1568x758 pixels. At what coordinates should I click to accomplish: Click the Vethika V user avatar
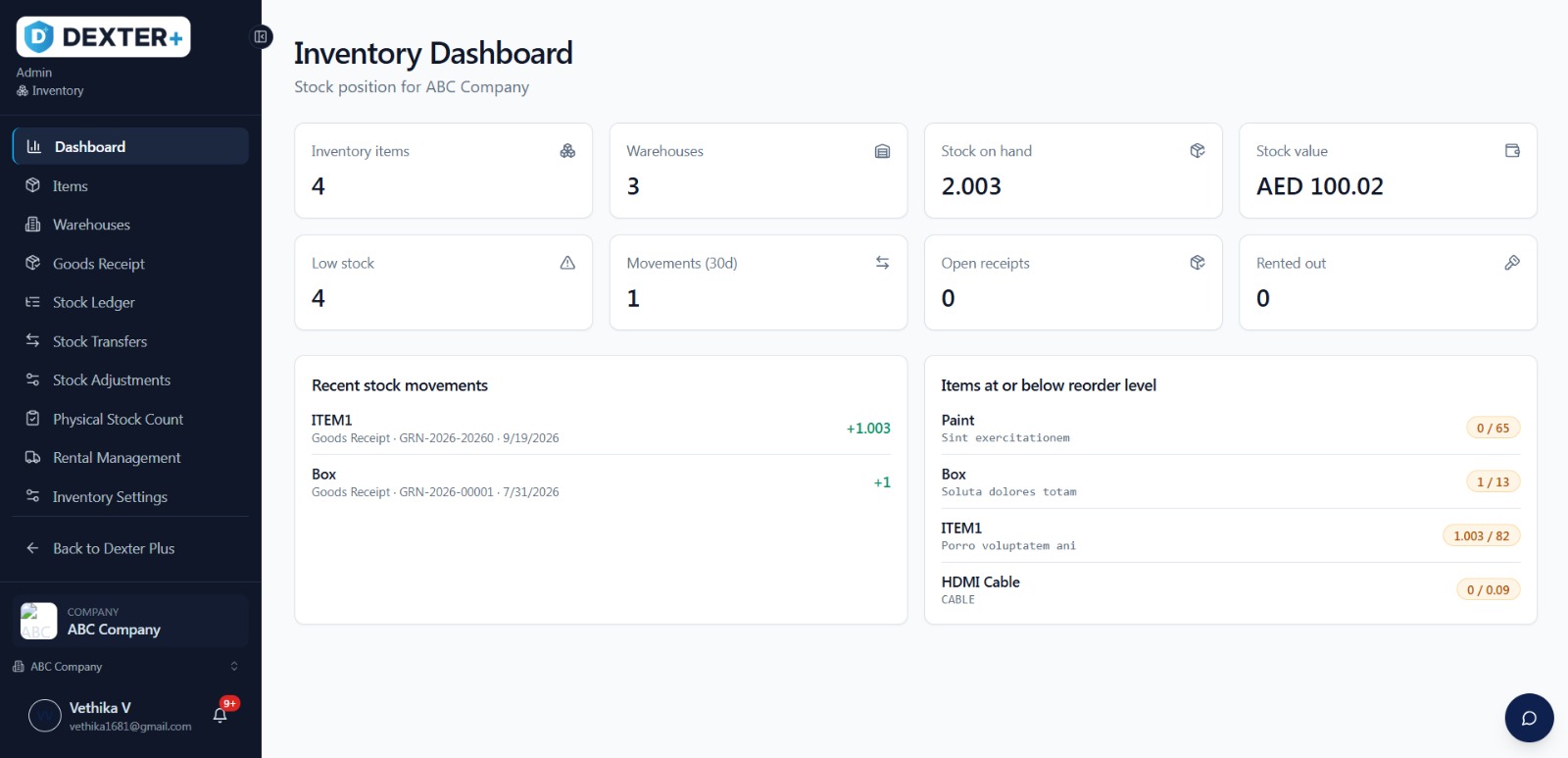pos(45,716)
